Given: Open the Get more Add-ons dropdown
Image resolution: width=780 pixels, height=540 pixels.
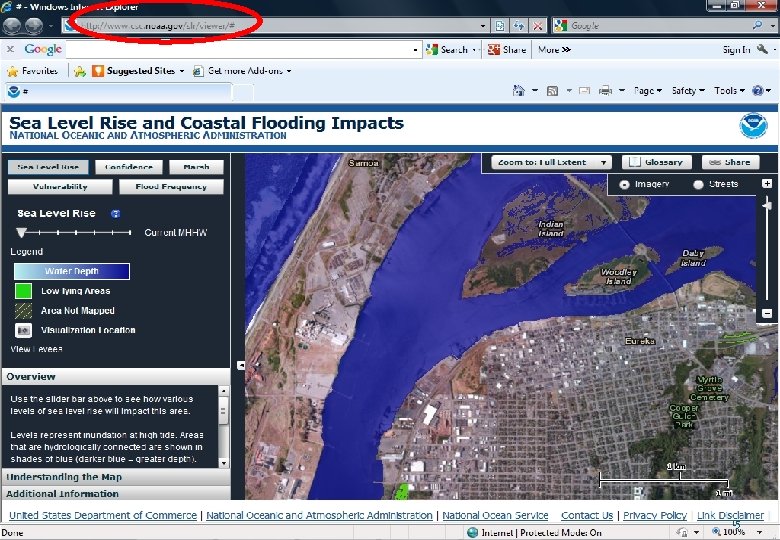Looking at the screenshot, I should [x=289, y=71].
